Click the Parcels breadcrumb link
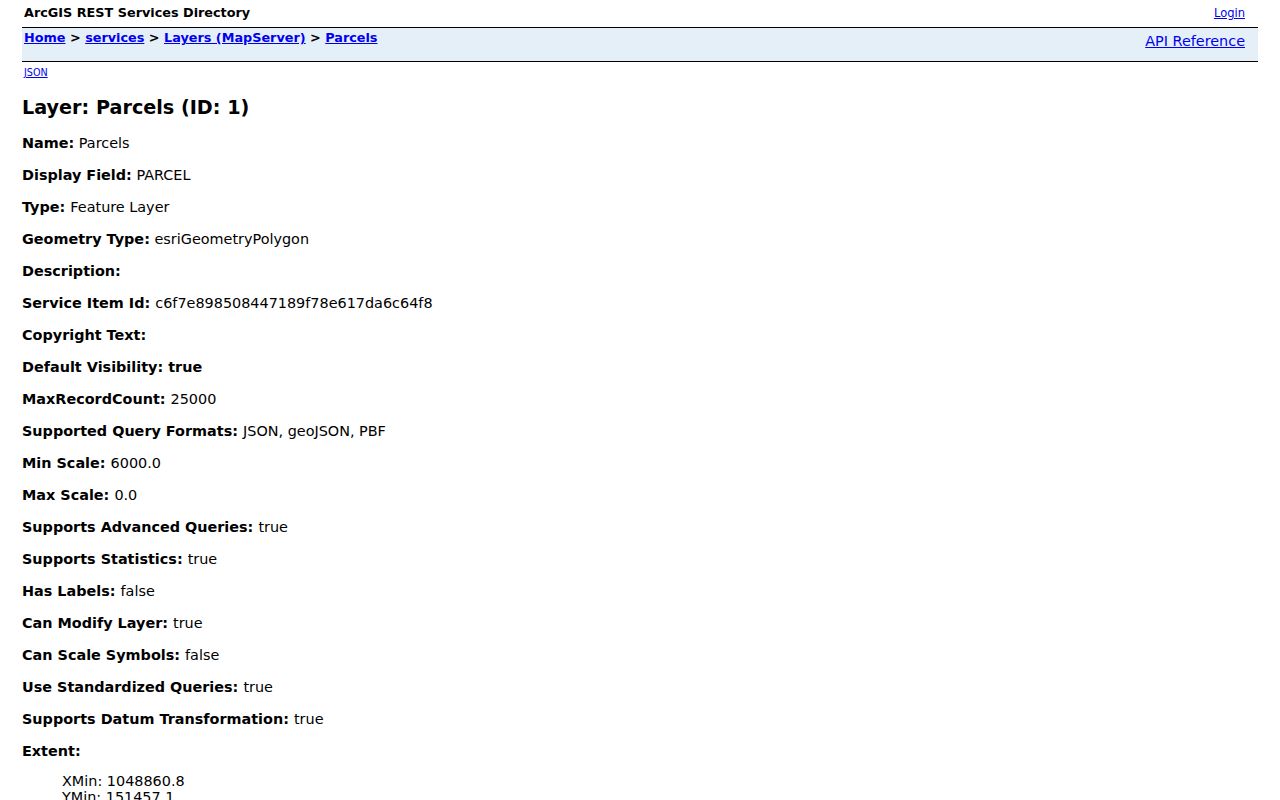1280x800 pixels. pyautogui.click(x=351, y=38)
